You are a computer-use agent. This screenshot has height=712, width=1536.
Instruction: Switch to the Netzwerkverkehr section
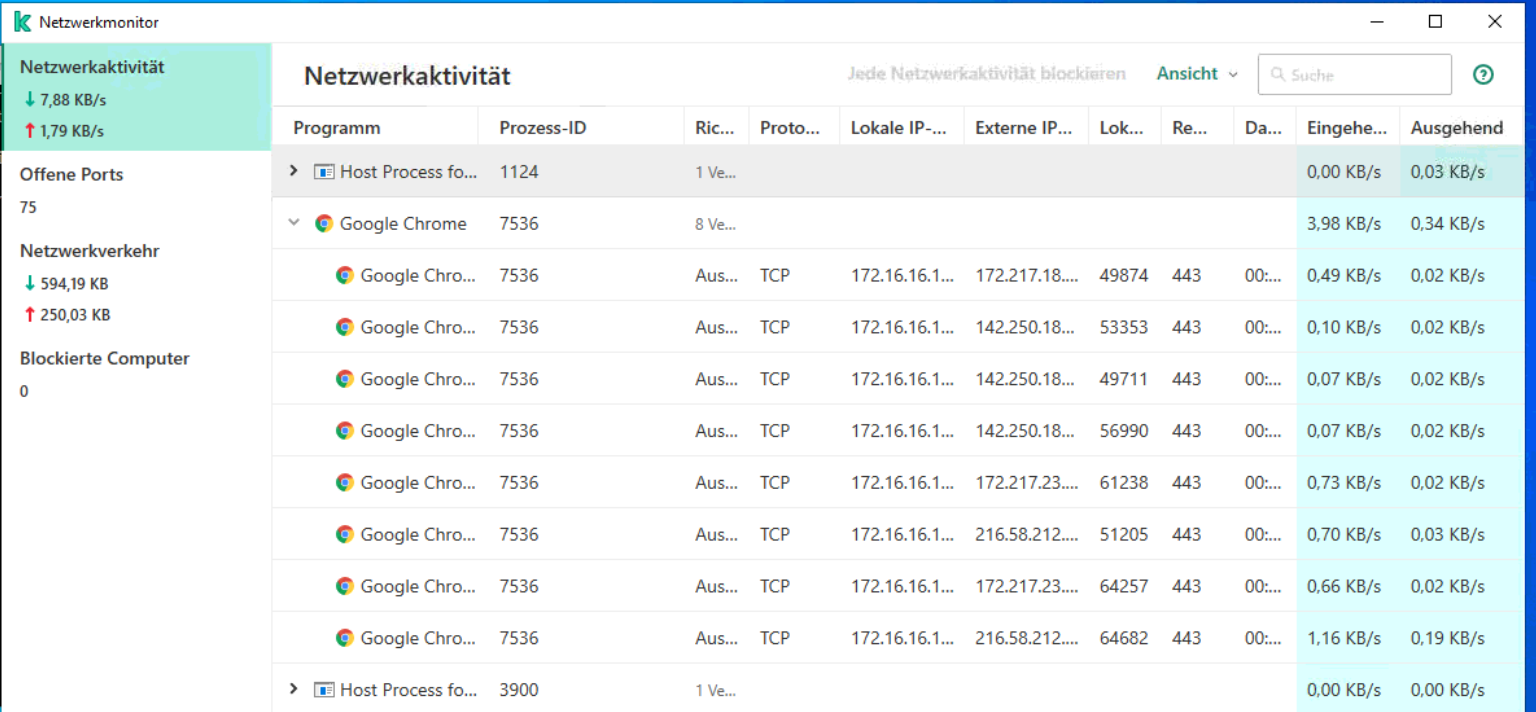[89, 252]
